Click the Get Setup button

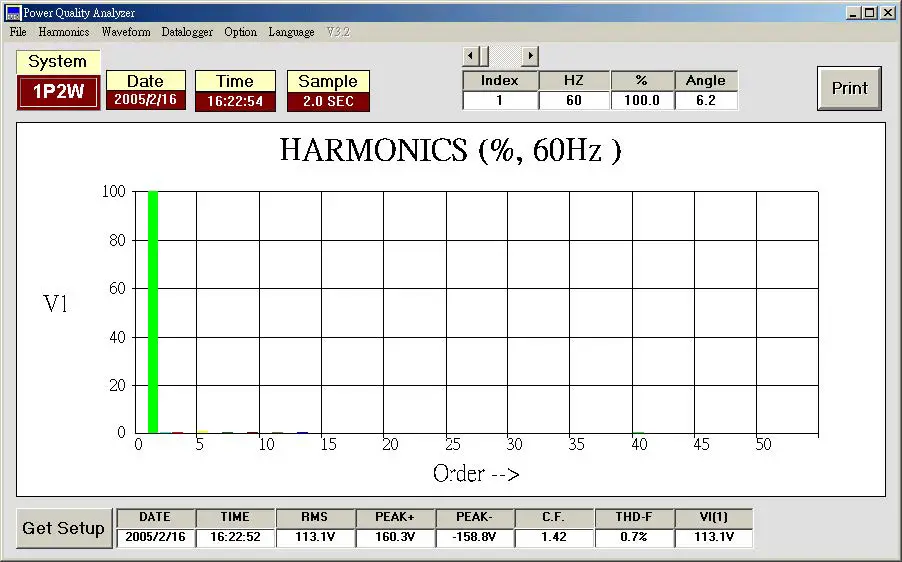tap(63, 527)
